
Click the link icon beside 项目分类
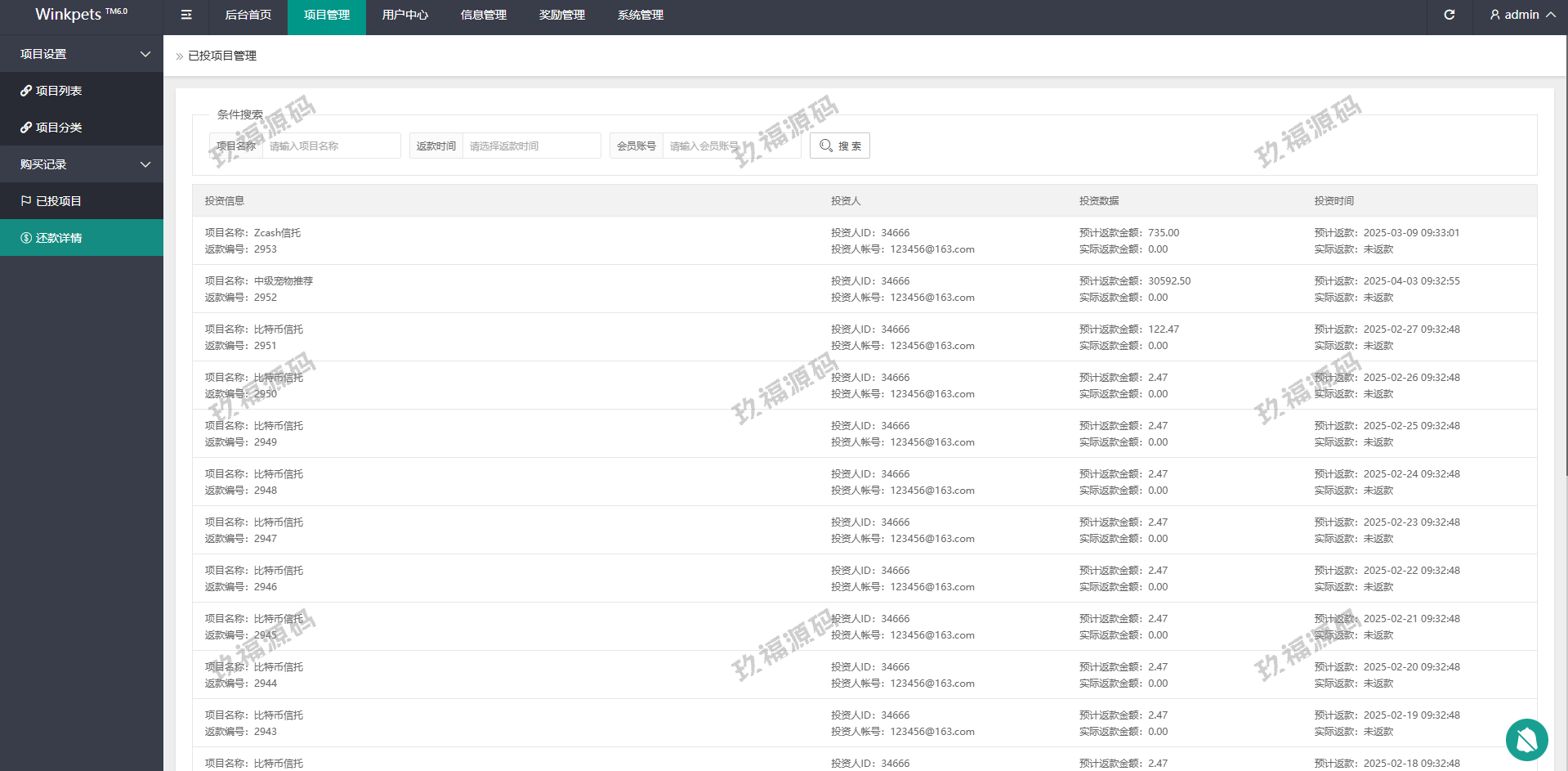click(26, 128)
